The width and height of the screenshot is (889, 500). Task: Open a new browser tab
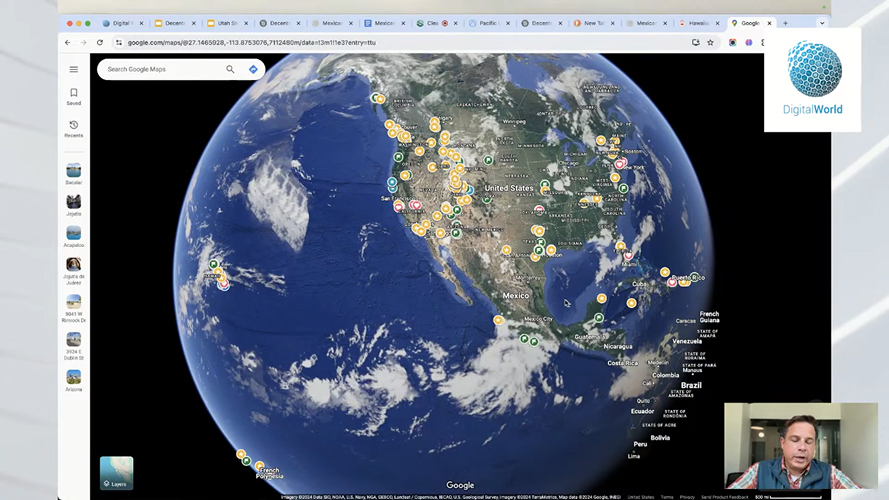785,23
